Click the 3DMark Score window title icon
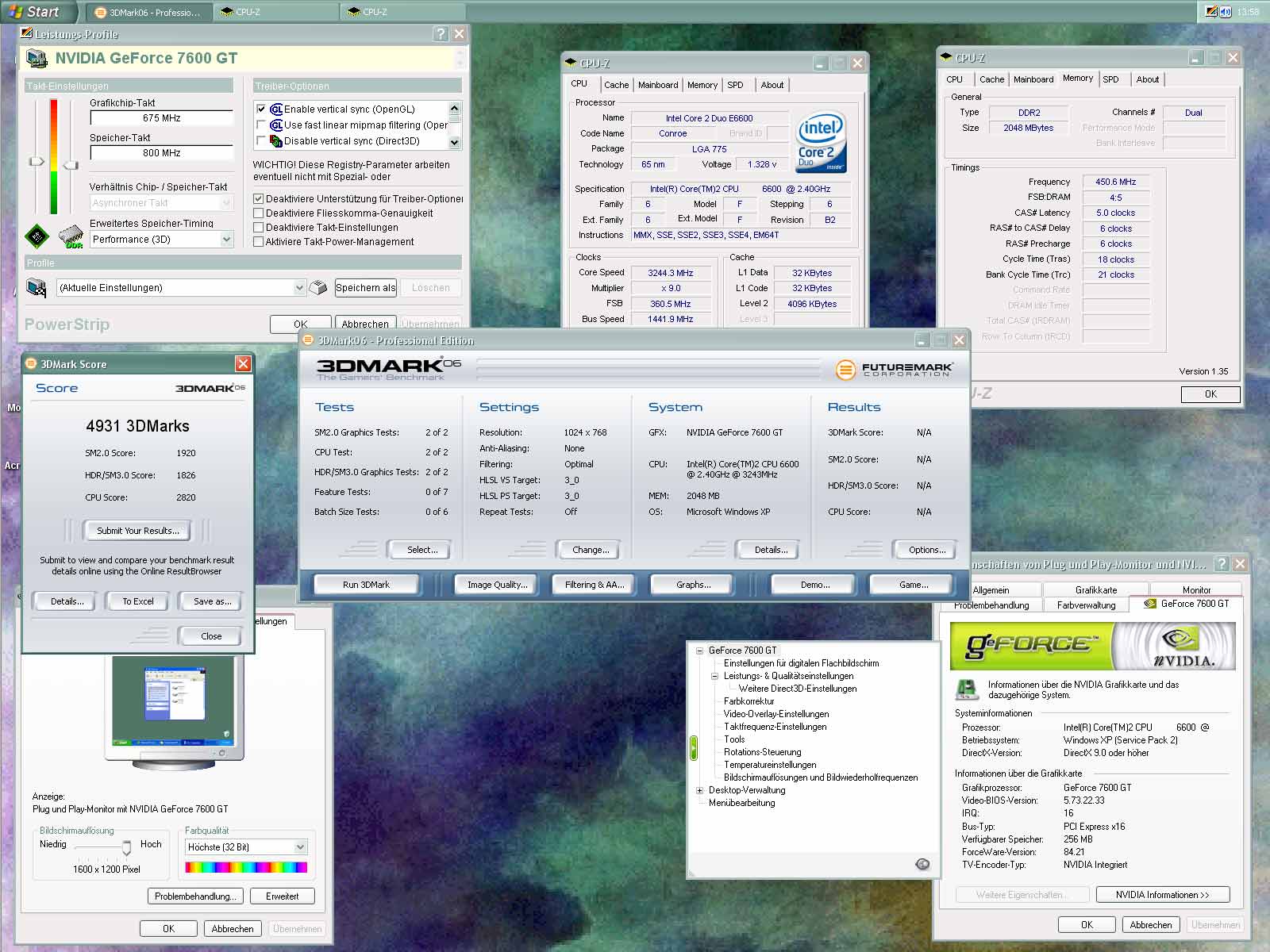The image size is (1270, 952). point(31,363)
